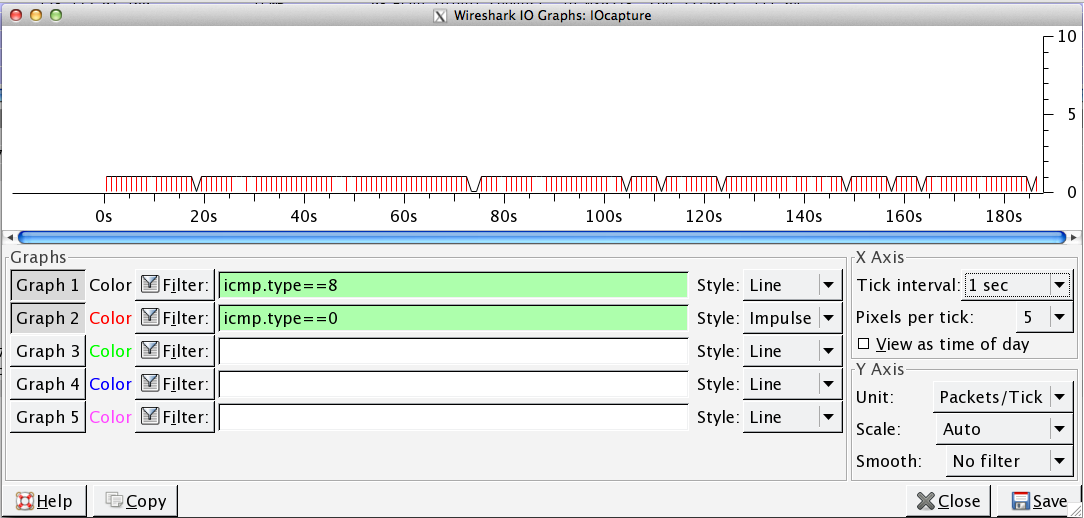Open Filter dialog for Graph 3

click(174, 351)
